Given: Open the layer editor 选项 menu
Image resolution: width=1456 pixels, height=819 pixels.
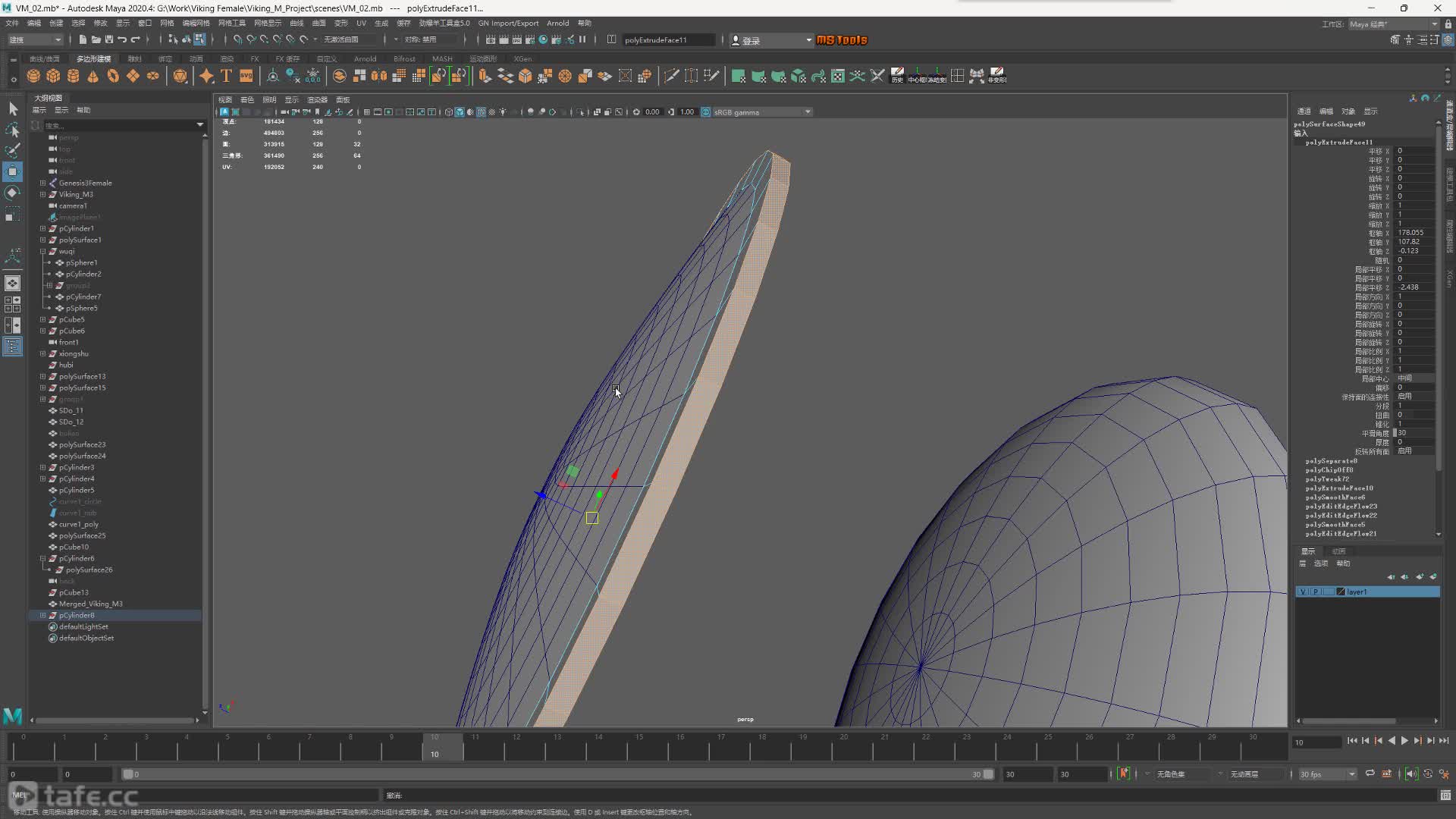Looking at the screenshot, I should 1321,563.
